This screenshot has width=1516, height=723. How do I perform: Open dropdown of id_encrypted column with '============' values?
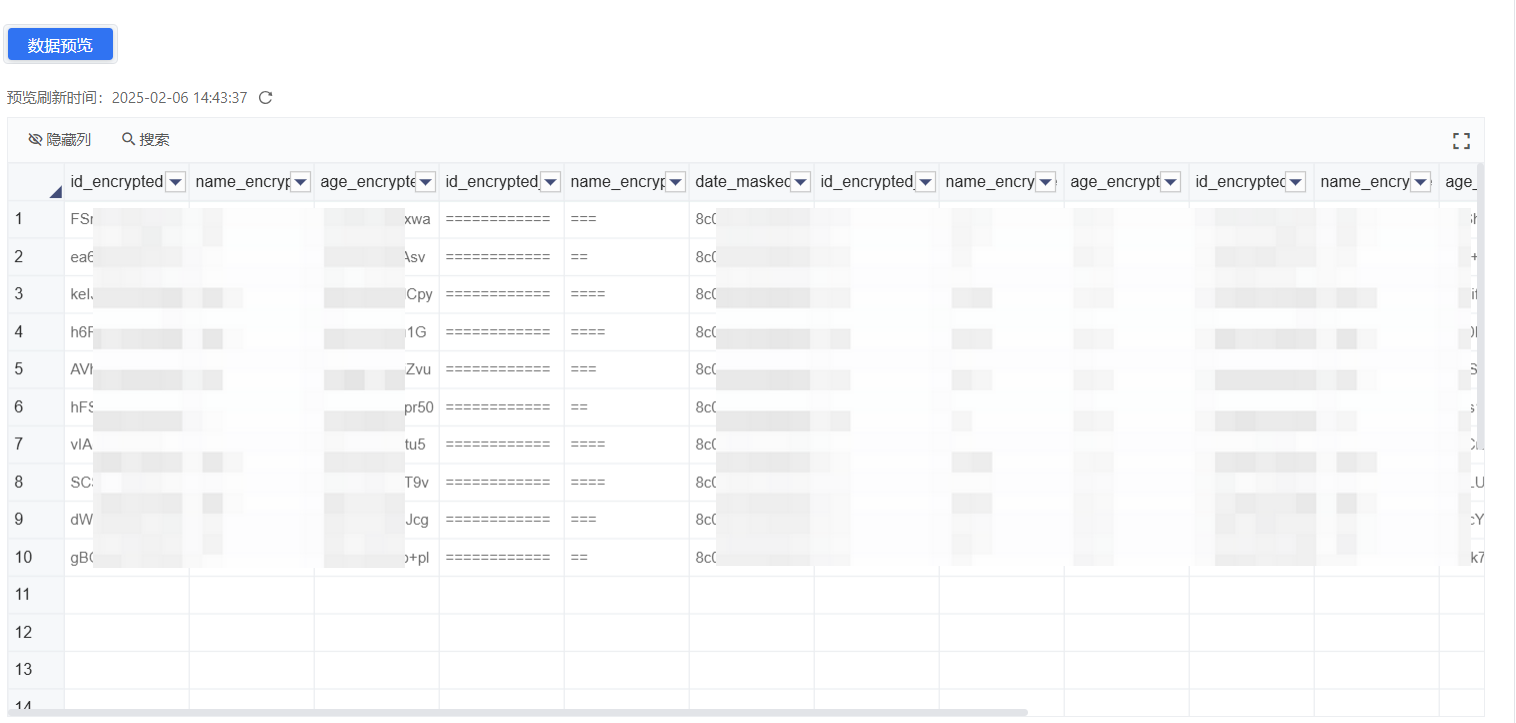tap(550, 182)
